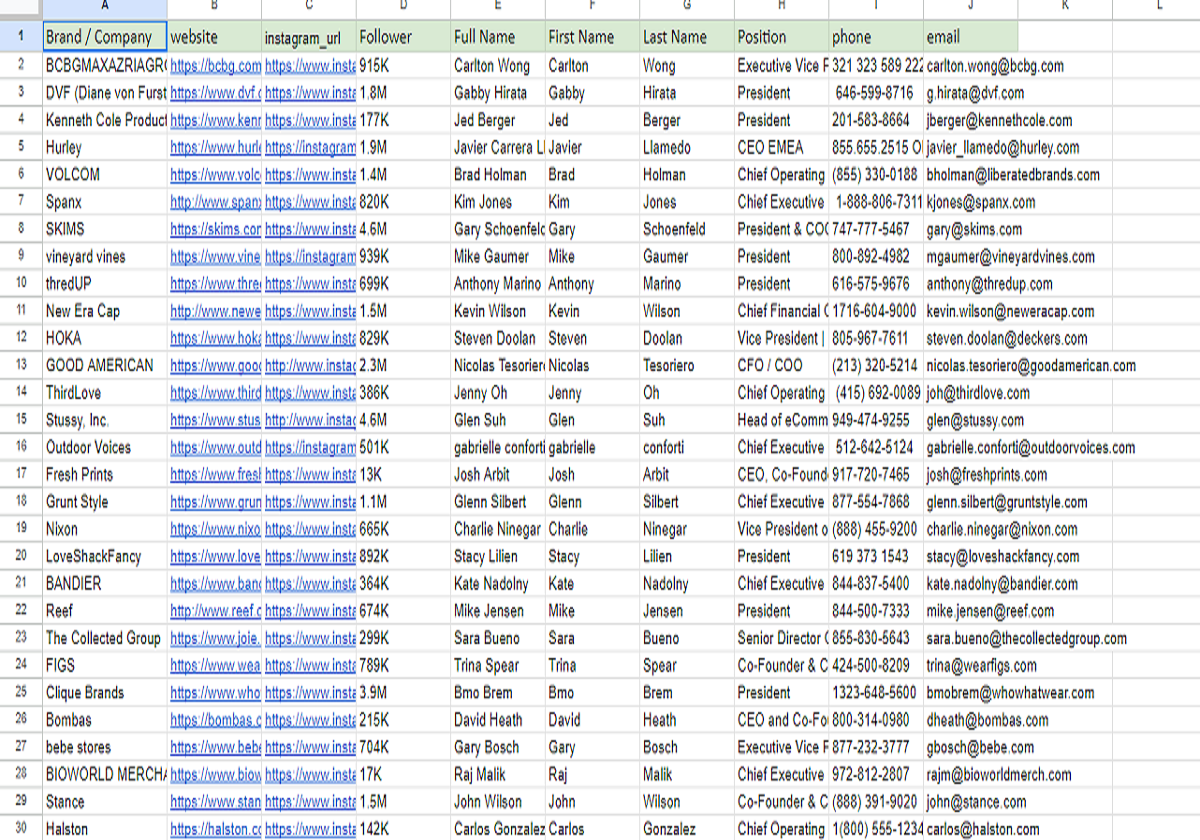Screen dimensions: 1200x840
Task: Select the email cell "carlton.wong@bcbg.com"
Action: (995, 66)
